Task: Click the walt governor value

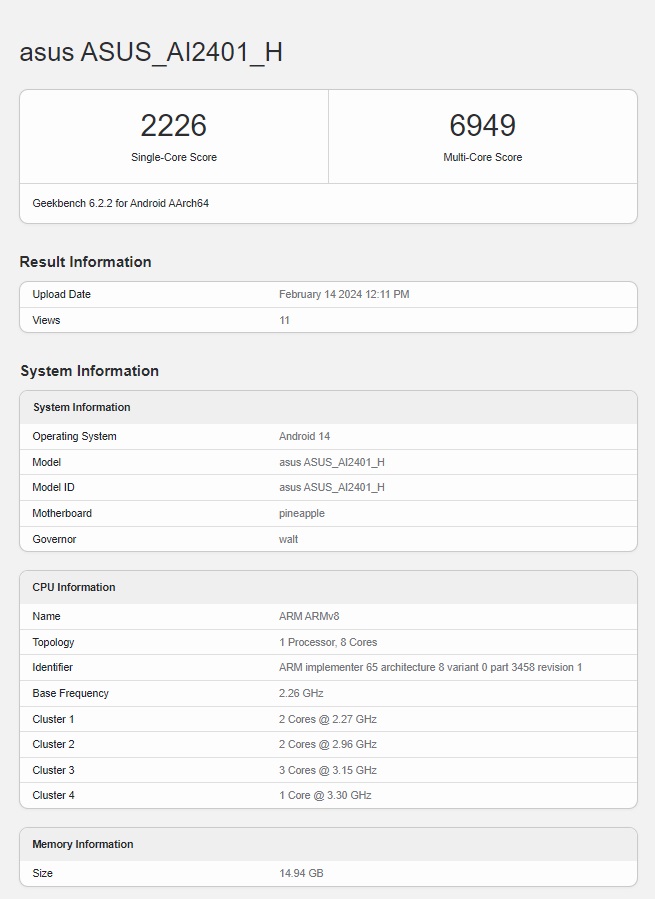Action: (x=288, y=539)
